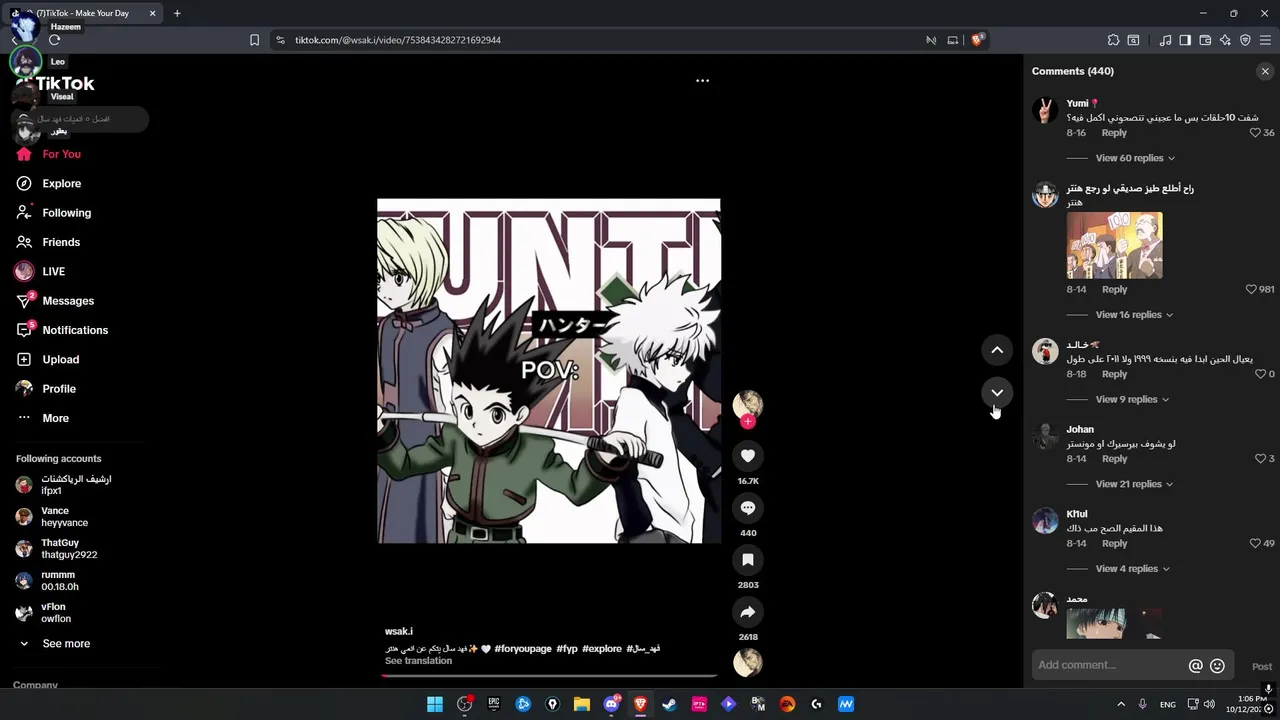This screenshot has height=720, width=1280.
Task: Open Brave VPN shield icon
Action: pos(1245,40)
